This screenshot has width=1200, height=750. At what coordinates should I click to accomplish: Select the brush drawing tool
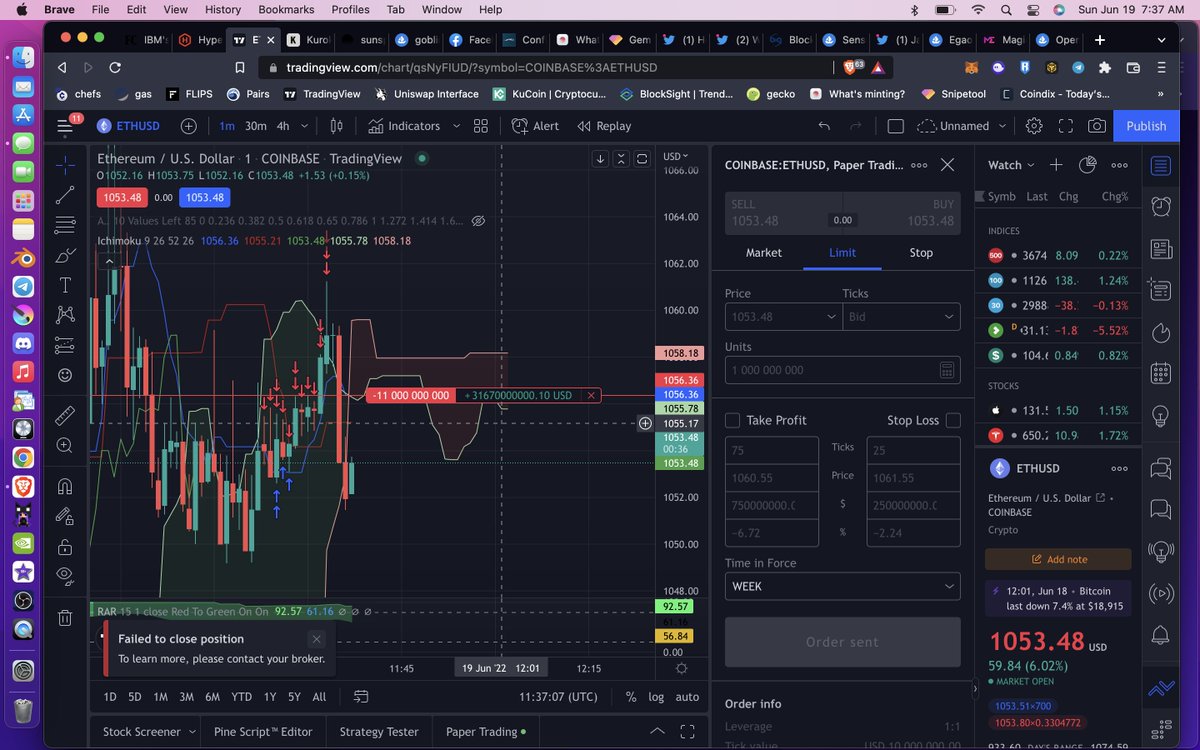click(65, 254)
